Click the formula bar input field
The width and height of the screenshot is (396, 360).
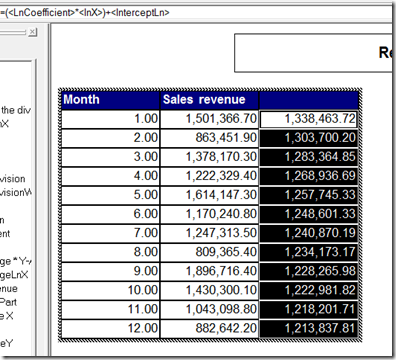[196, 13]
